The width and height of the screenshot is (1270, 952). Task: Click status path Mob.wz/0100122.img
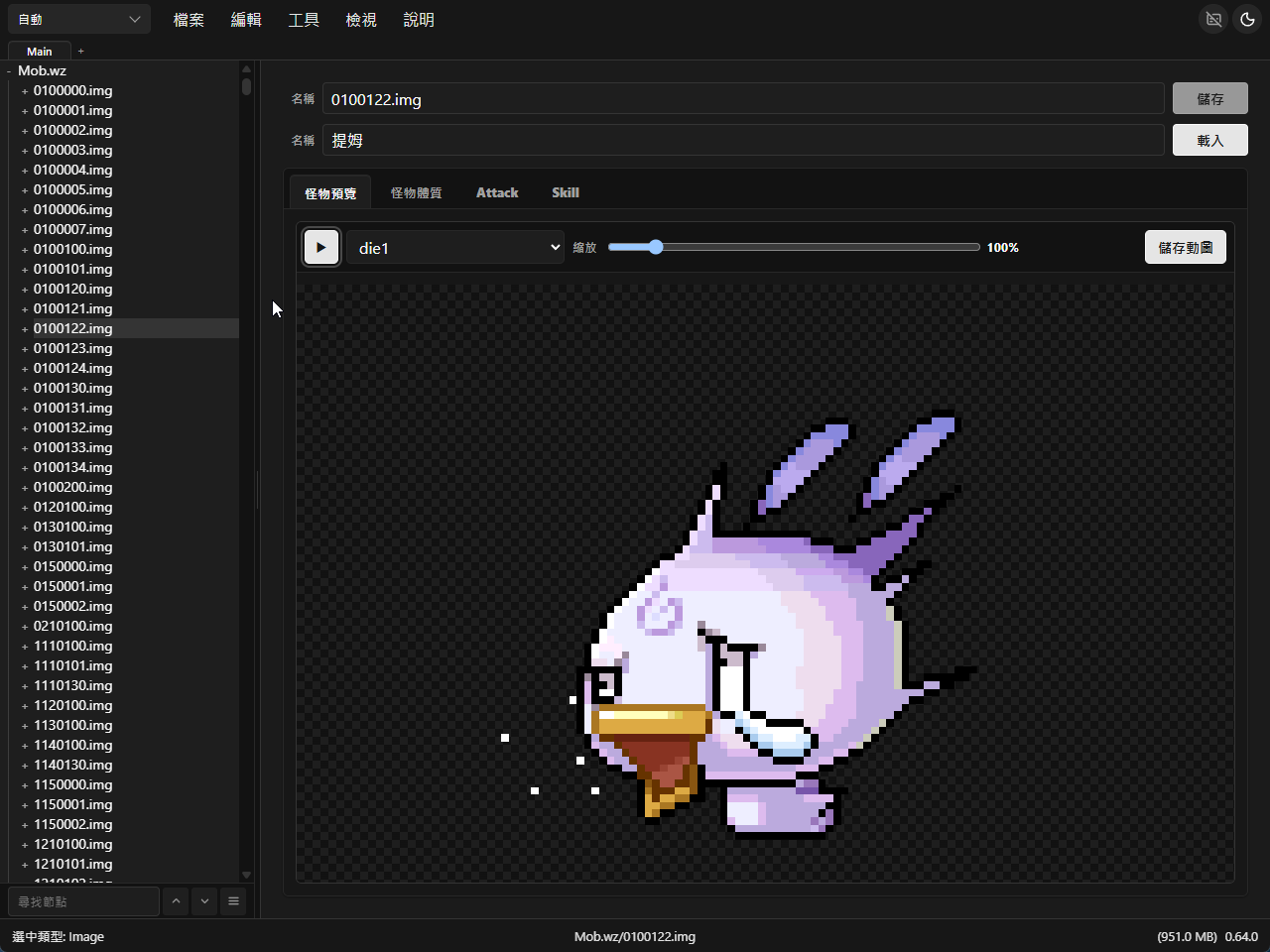click(x=635, y=936)
